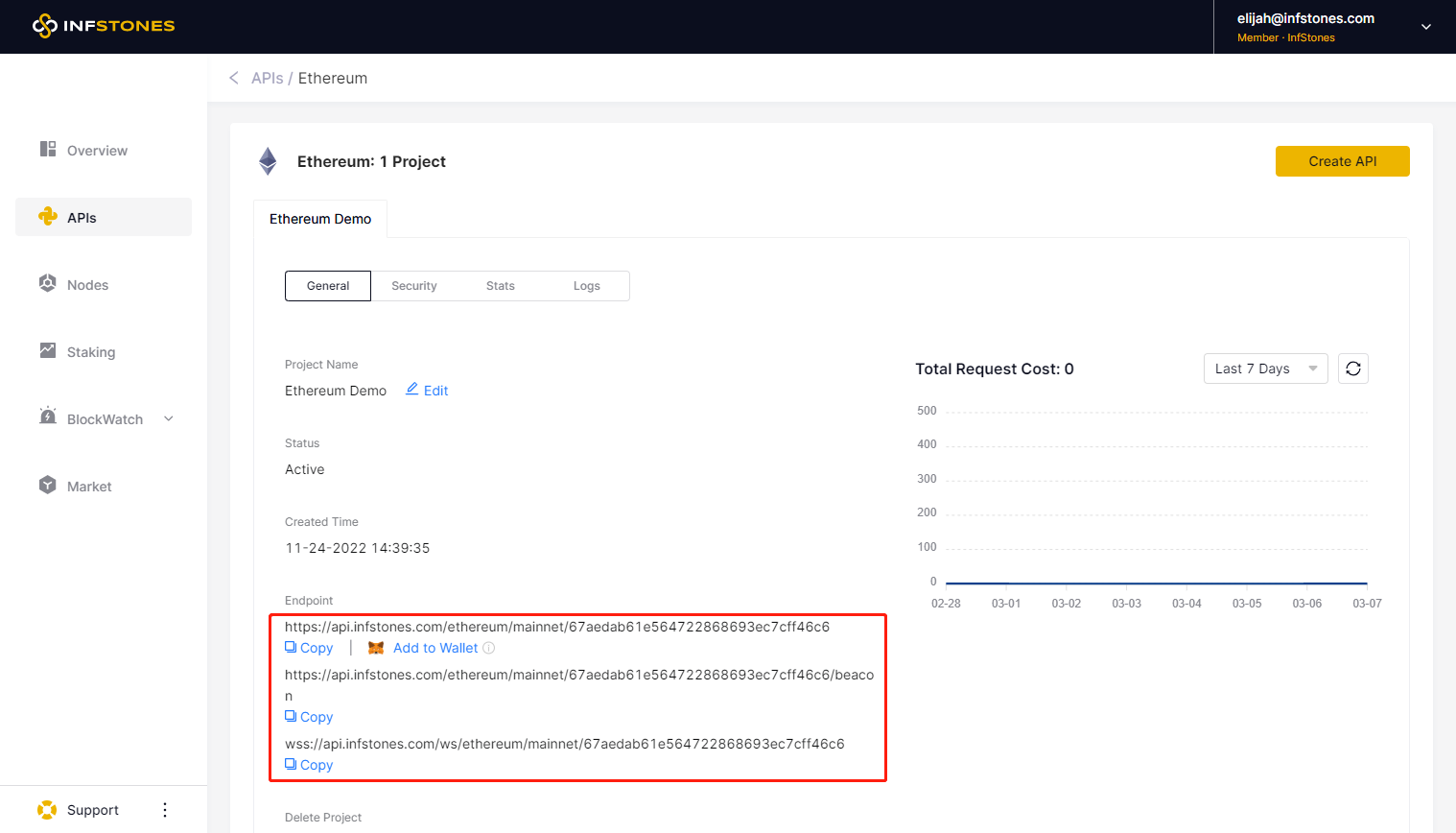Click the MetaMask fox icon
Viewport: 1456px width, 833px height.
[x=376, y=648]
